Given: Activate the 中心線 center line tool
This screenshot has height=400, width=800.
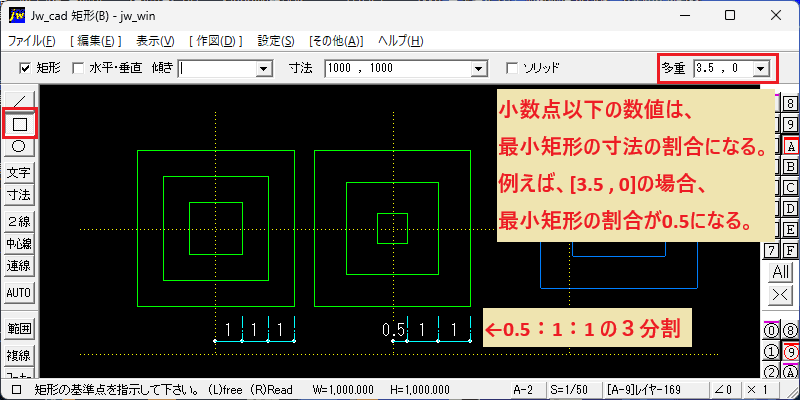Looking at the screenshot, I should [x=19, y=244].
